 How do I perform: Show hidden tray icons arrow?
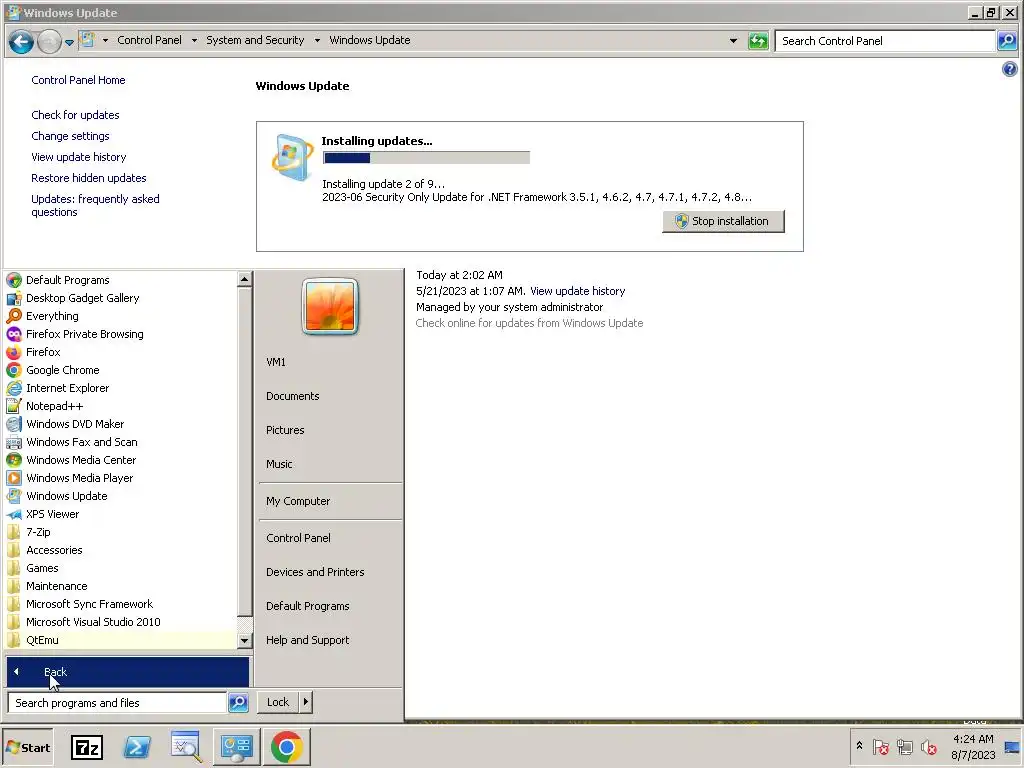859,746
